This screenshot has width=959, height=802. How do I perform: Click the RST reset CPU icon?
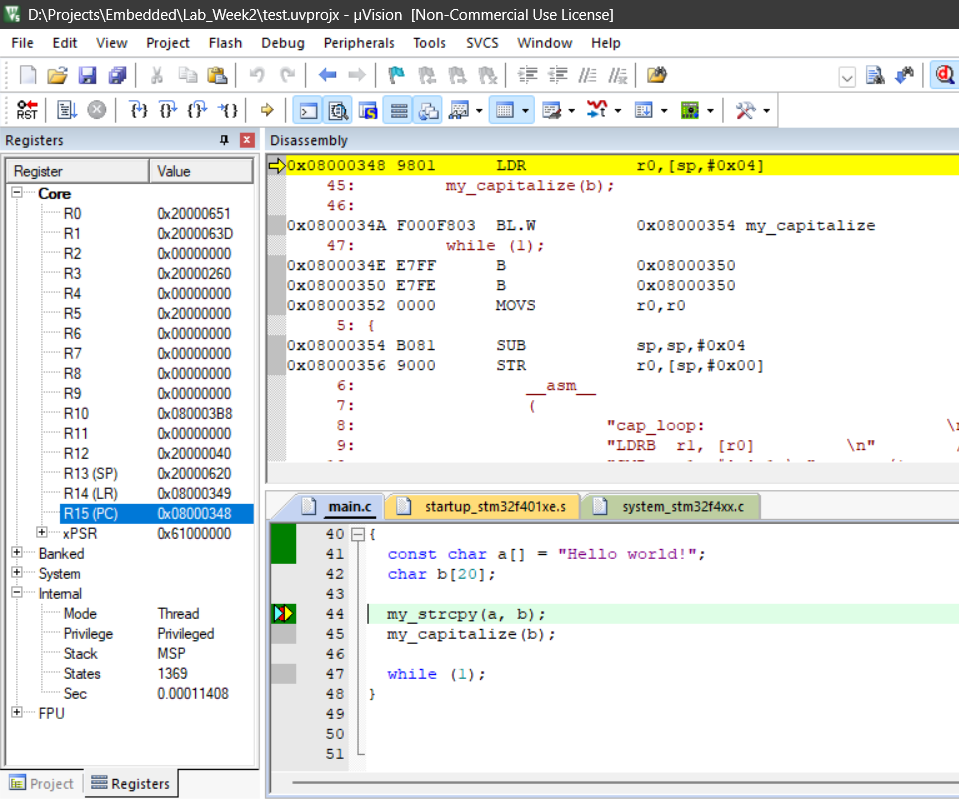27,110
